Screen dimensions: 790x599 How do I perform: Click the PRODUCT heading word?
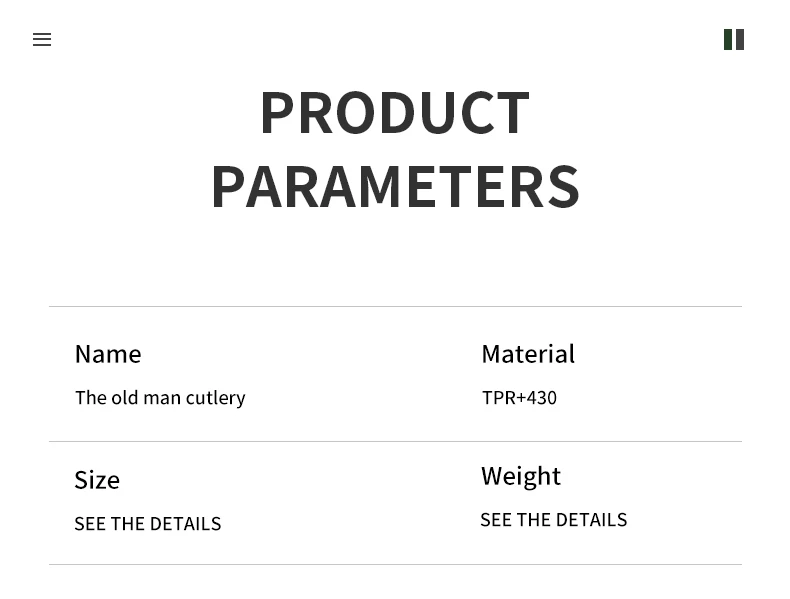click(394, 113)
